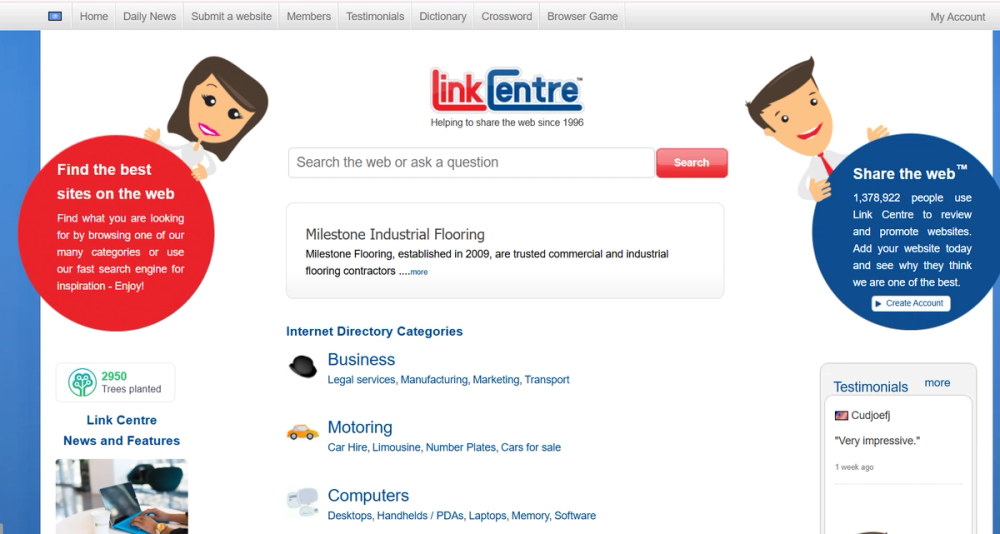The image size is (1000, 534).
Task: Open the Crossword page from the navbar
Action: point(506,17)
